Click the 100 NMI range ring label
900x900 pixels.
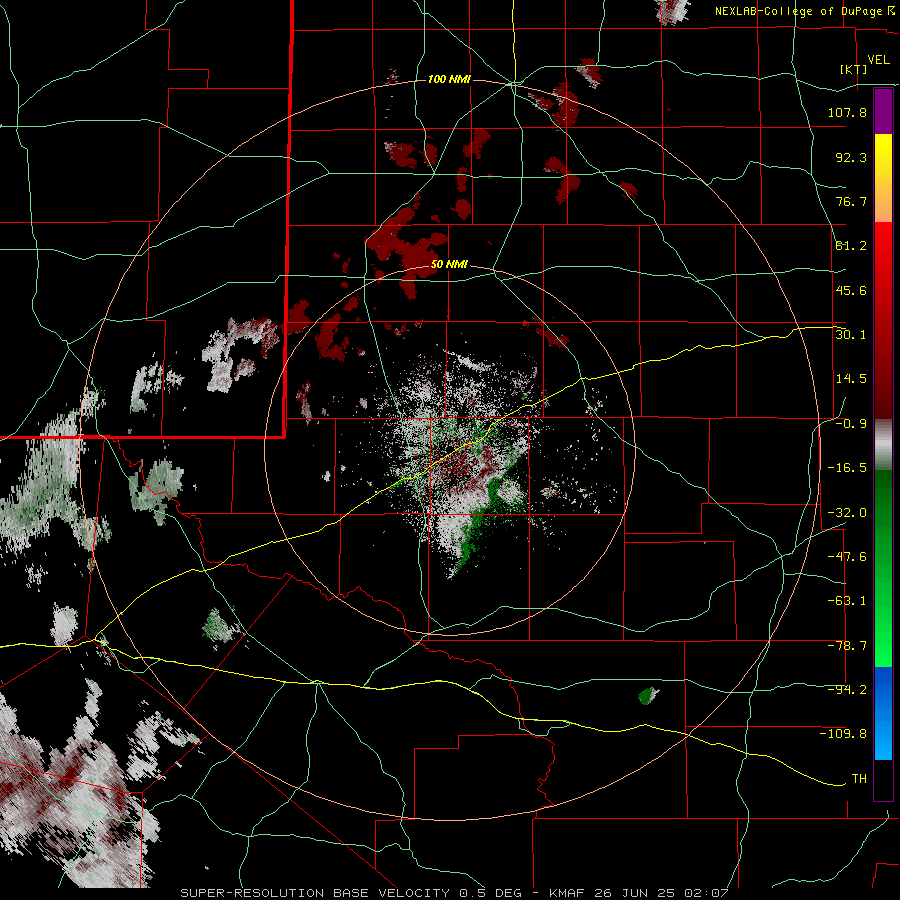pos(449,79)
